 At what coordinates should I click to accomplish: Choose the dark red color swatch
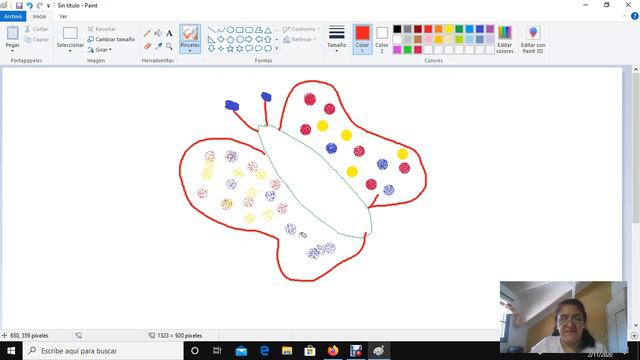point(418,29)
